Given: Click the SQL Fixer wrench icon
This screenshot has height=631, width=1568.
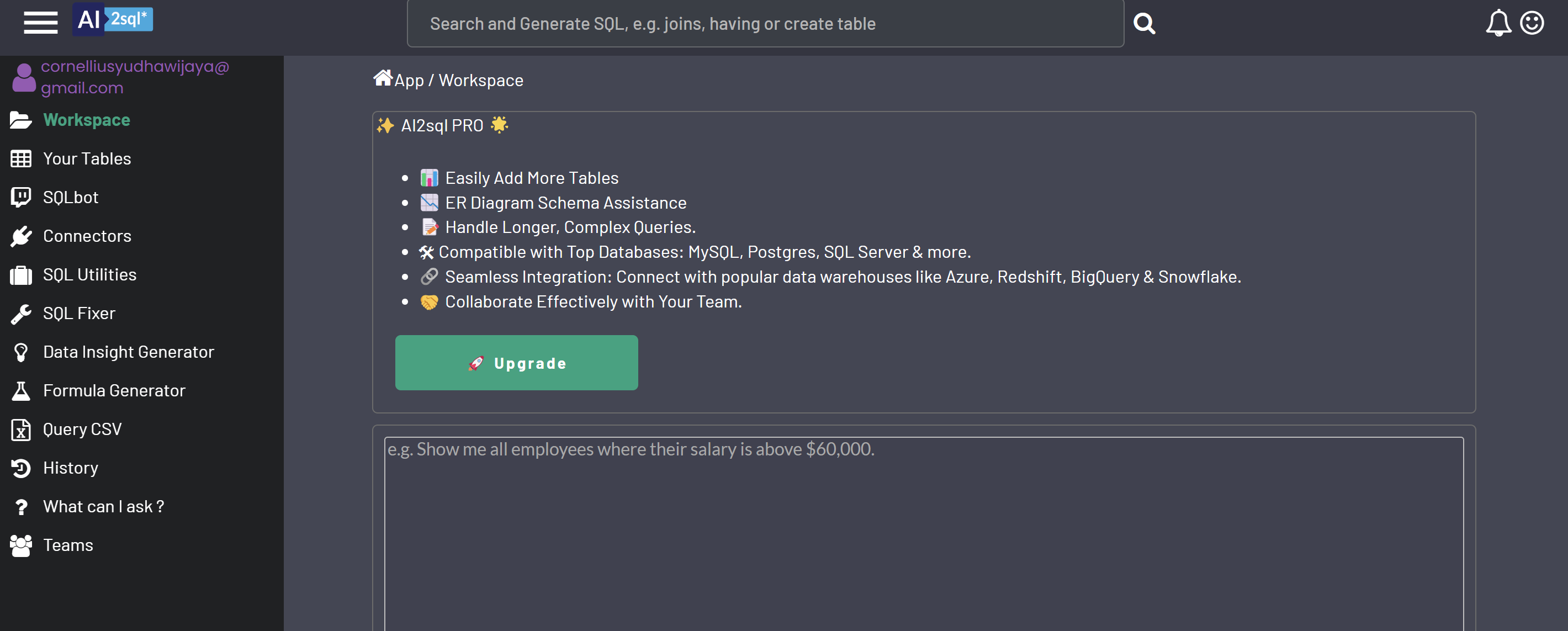Looking at the screenshot, I should pos(20,313).
